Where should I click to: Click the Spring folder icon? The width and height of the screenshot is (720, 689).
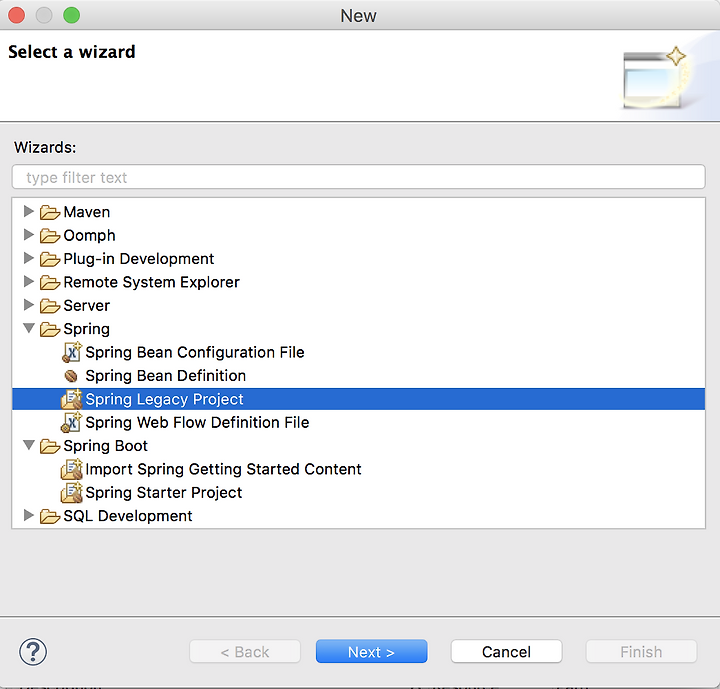(50, 330)
